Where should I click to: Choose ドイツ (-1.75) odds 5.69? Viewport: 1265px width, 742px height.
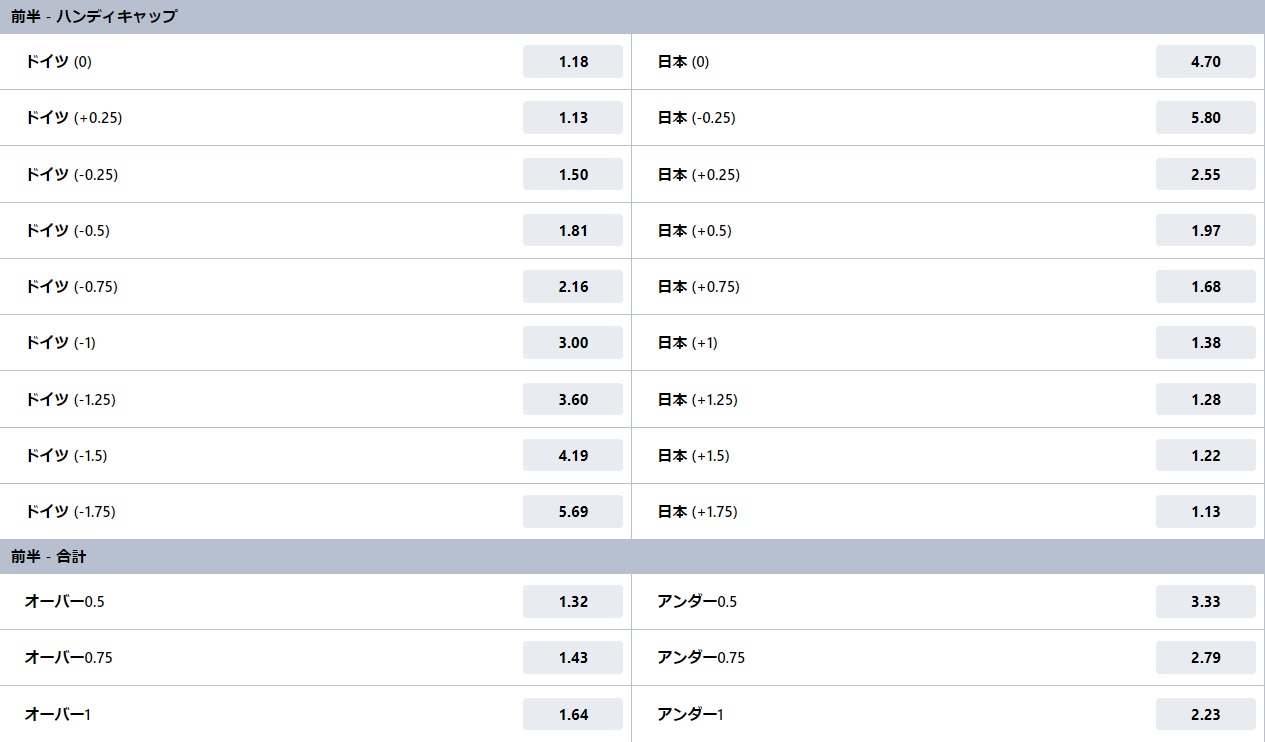point(573,511)
